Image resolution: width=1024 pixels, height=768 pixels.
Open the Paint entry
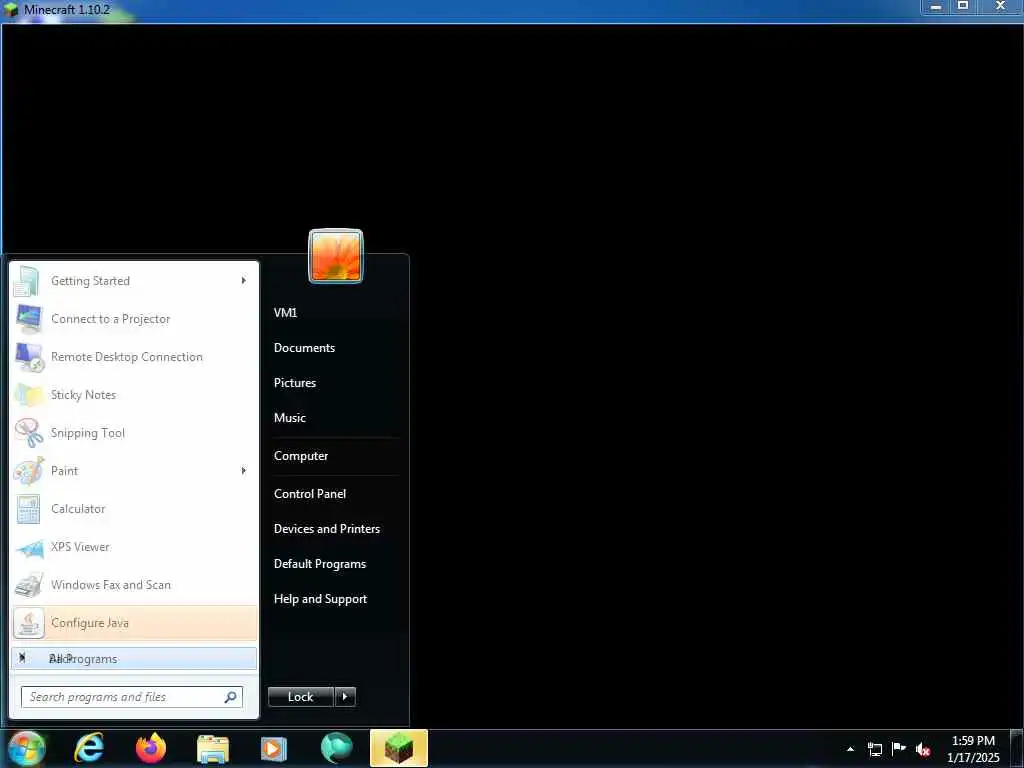pos(135,471)
